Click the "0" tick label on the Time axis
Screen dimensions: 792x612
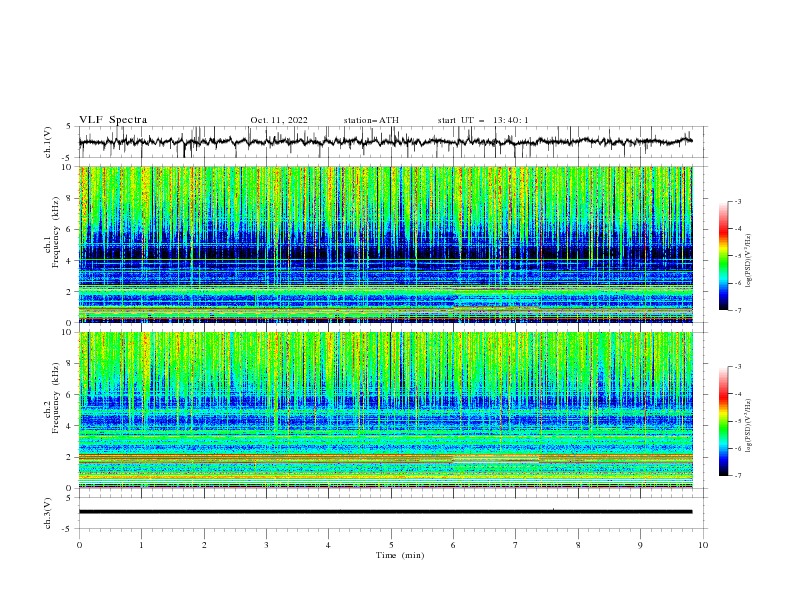coord(79,545)
